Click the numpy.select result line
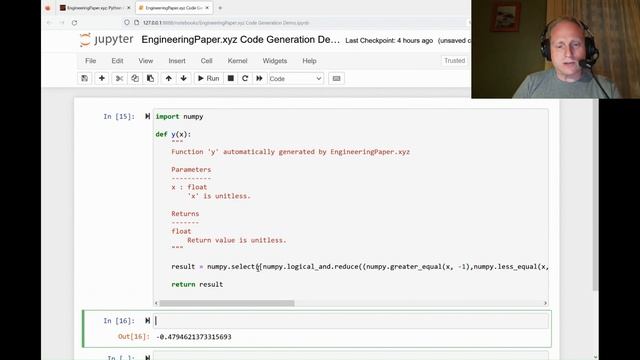This screenshot has width=640, height=360. point(360,267)
